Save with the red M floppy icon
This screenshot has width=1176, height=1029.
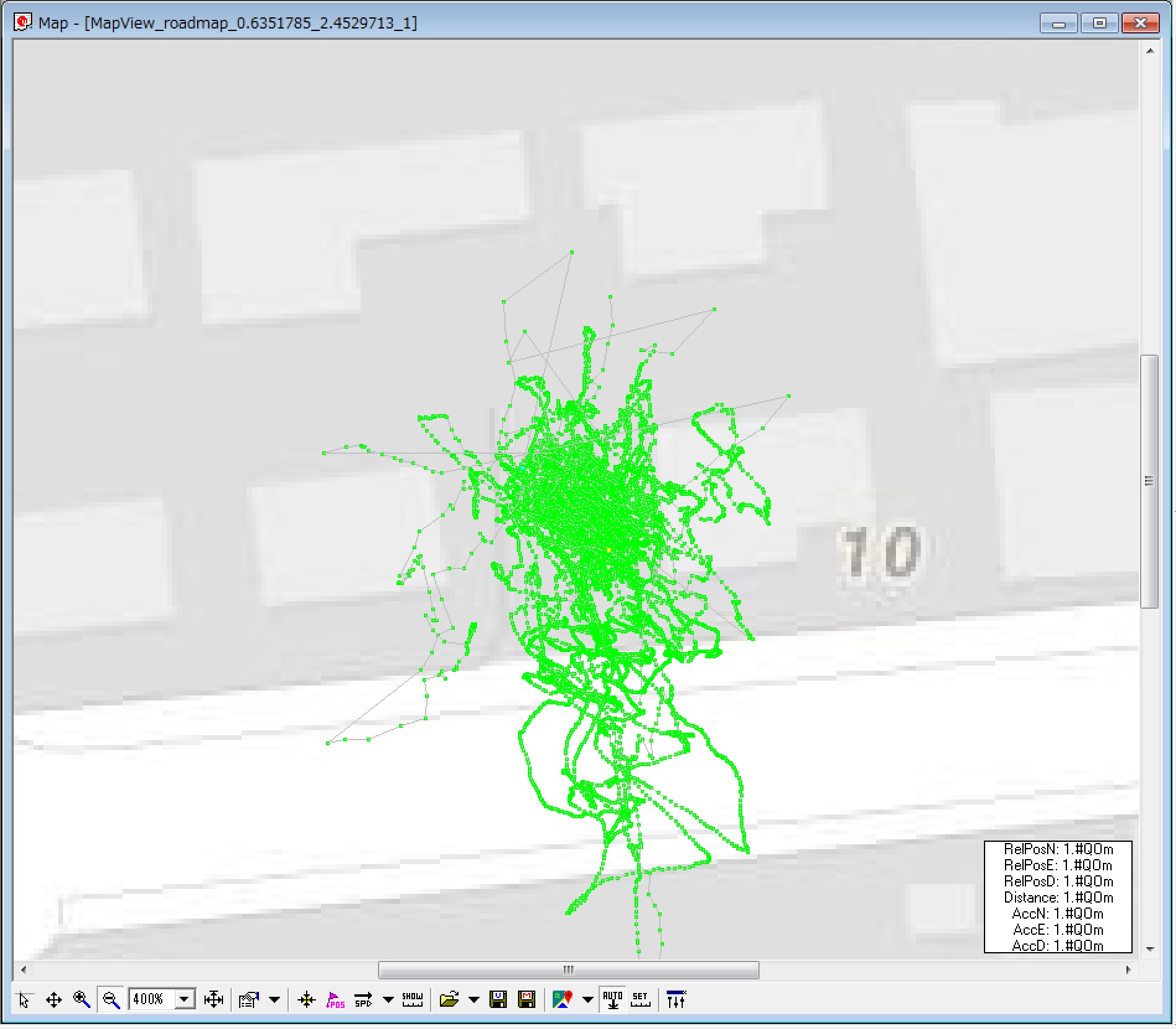click(527, 1000)
